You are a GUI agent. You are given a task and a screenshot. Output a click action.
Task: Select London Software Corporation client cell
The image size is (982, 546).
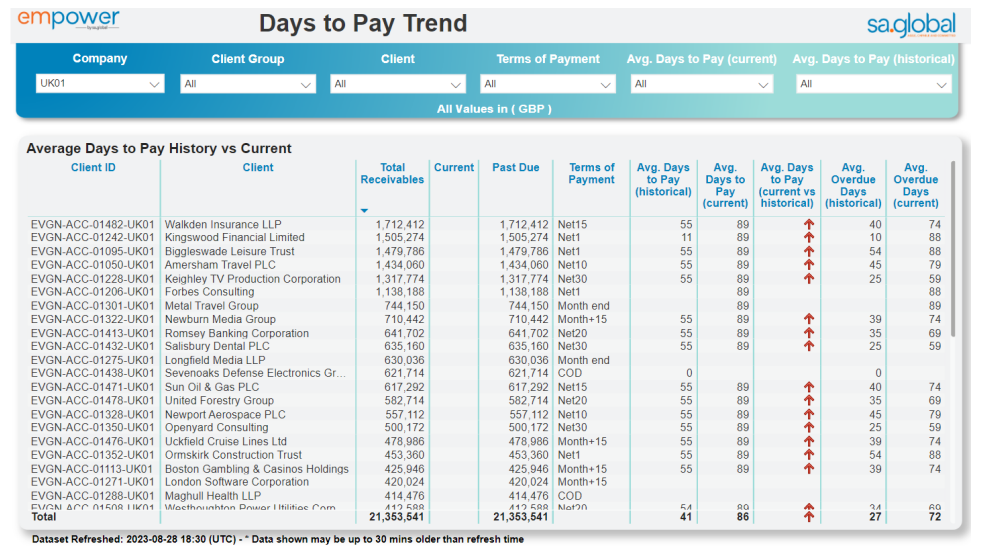pyautogui.click(x=237, y=482)
